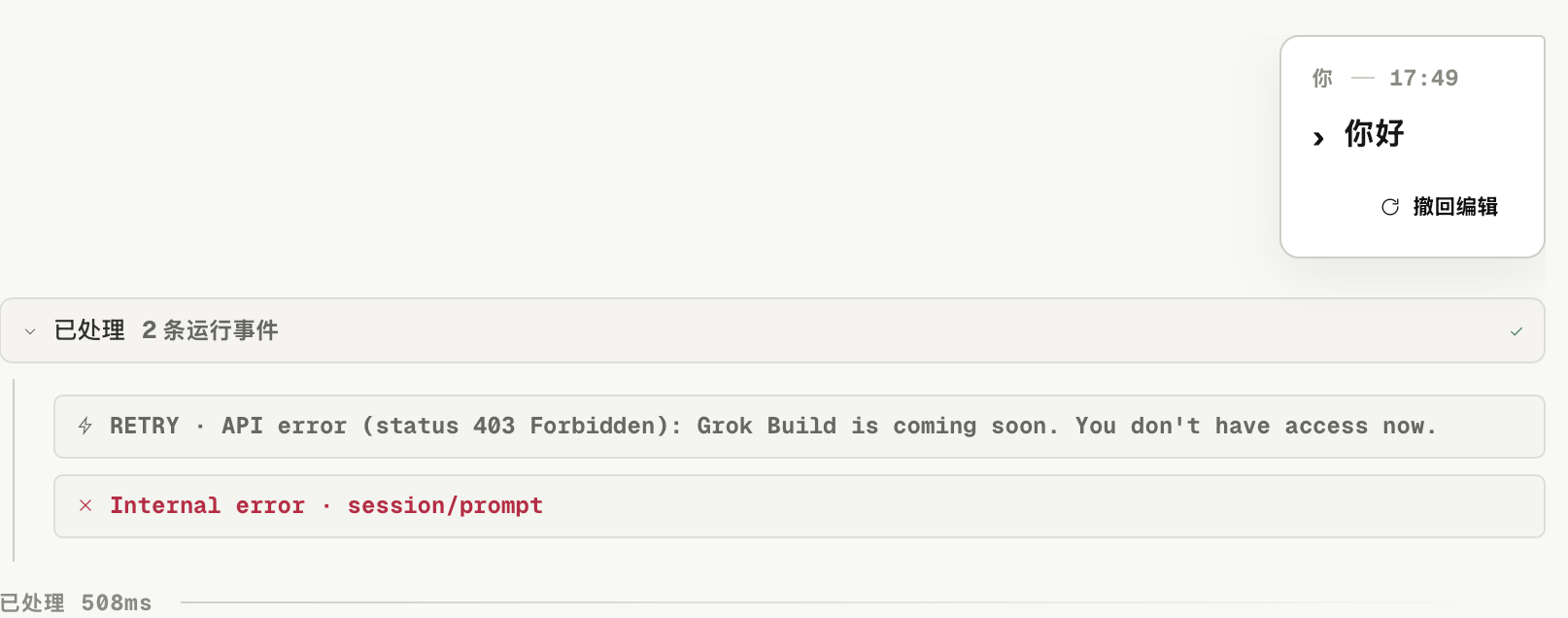Click the 已处理 2 条运行事件 header bar
This screenshot has height=618, width=1568.
coord(772,330)
